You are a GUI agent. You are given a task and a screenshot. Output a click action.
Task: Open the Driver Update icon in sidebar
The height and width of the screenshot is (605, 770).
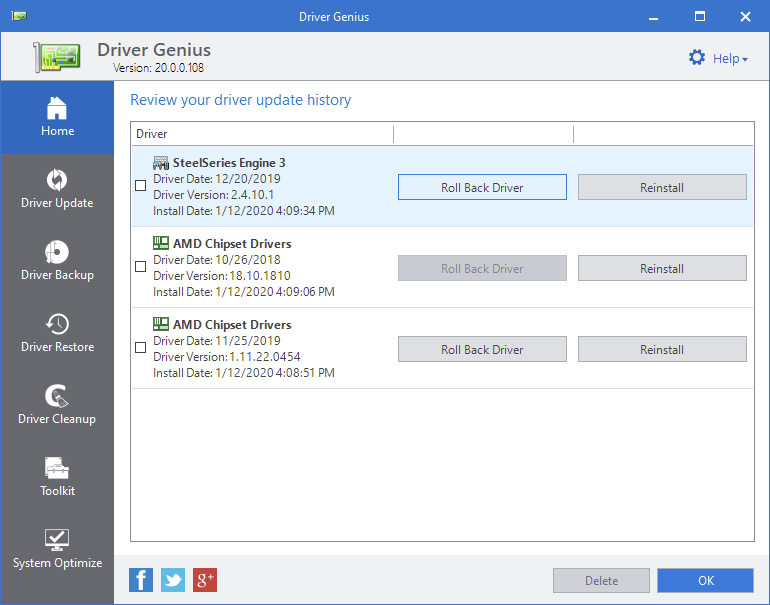click(57, 179)
